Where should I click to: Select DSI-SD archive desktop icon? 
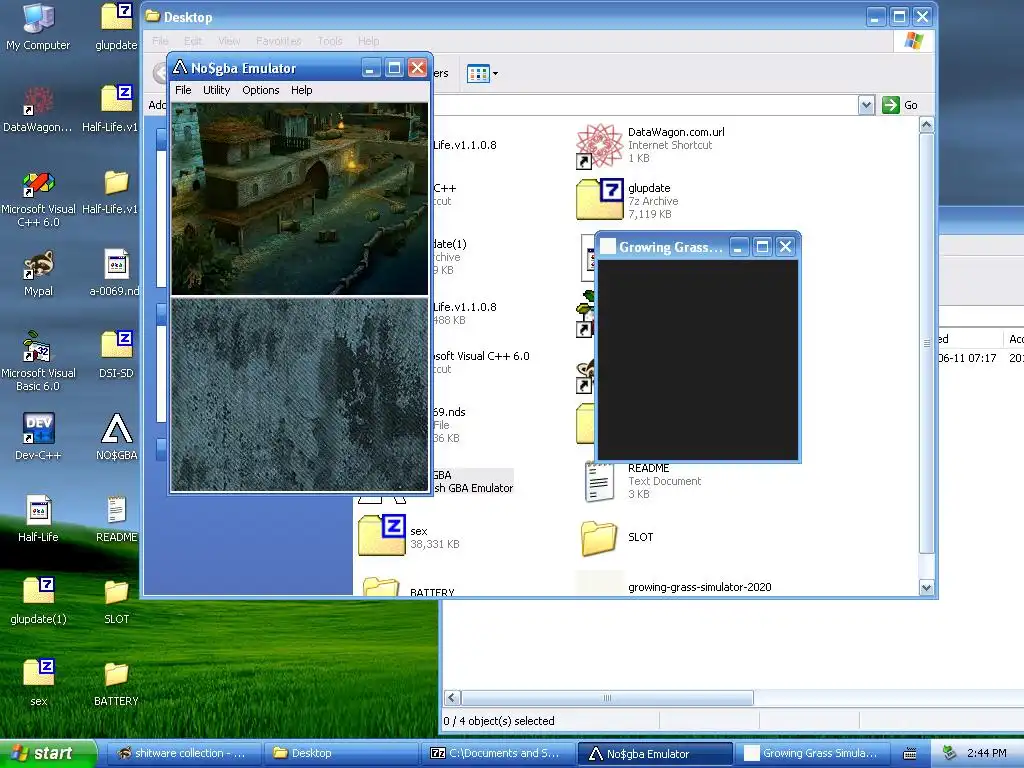pyautogui.click(x=116, y=355)
